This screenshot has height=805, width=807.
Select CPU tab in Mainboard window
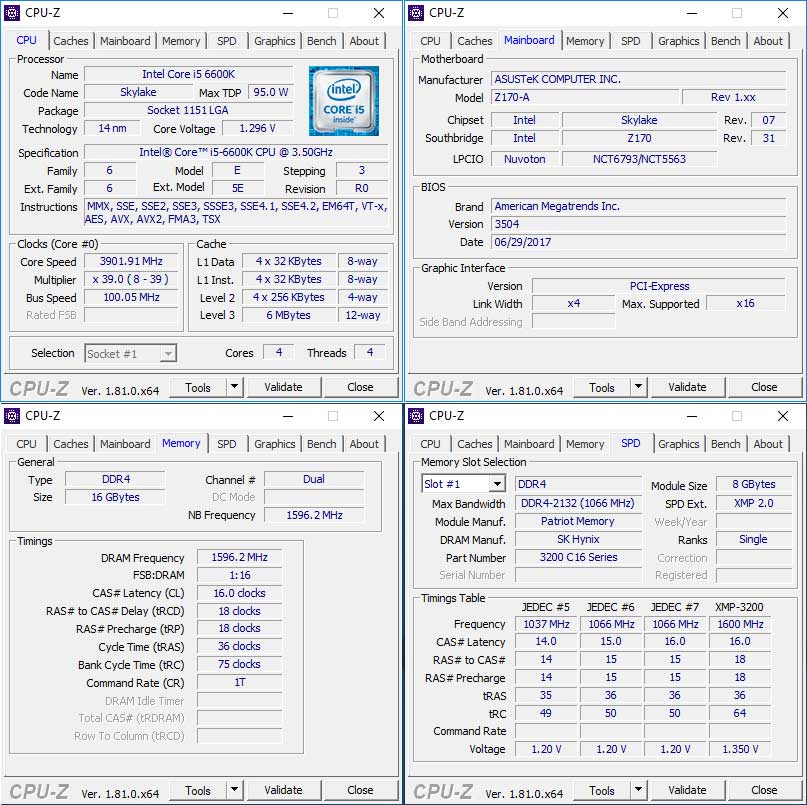[x=430, y=41]
